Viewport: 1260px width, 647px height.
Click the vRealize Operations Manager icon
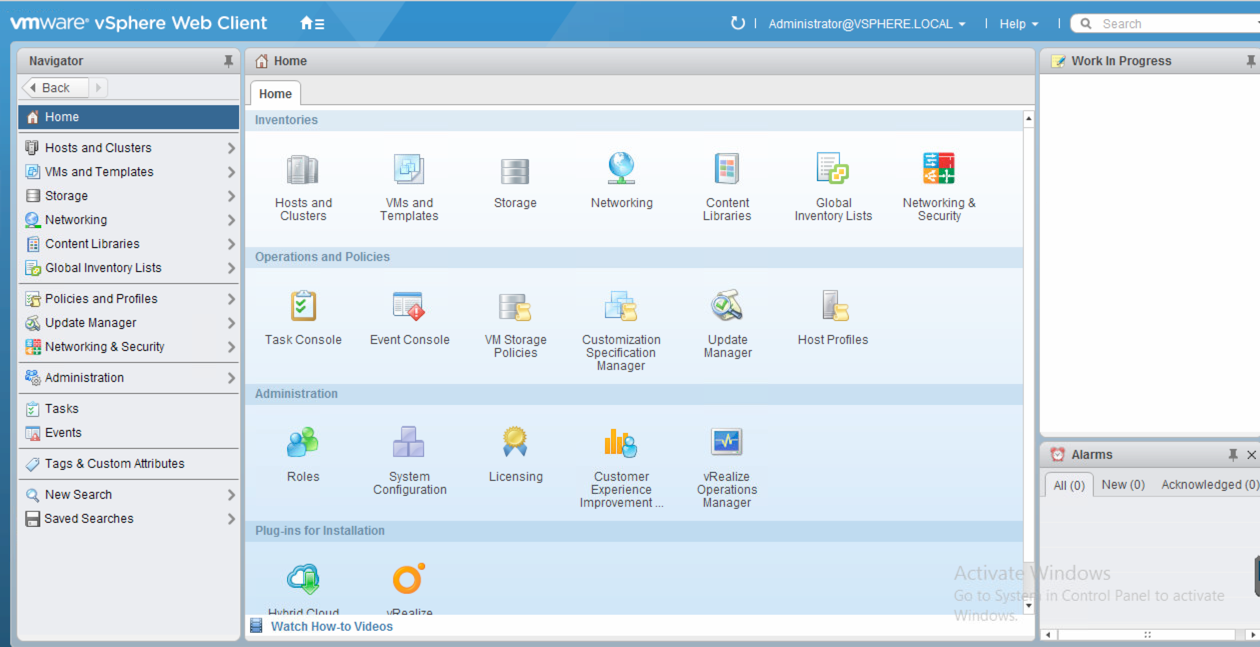pos(727,443)
